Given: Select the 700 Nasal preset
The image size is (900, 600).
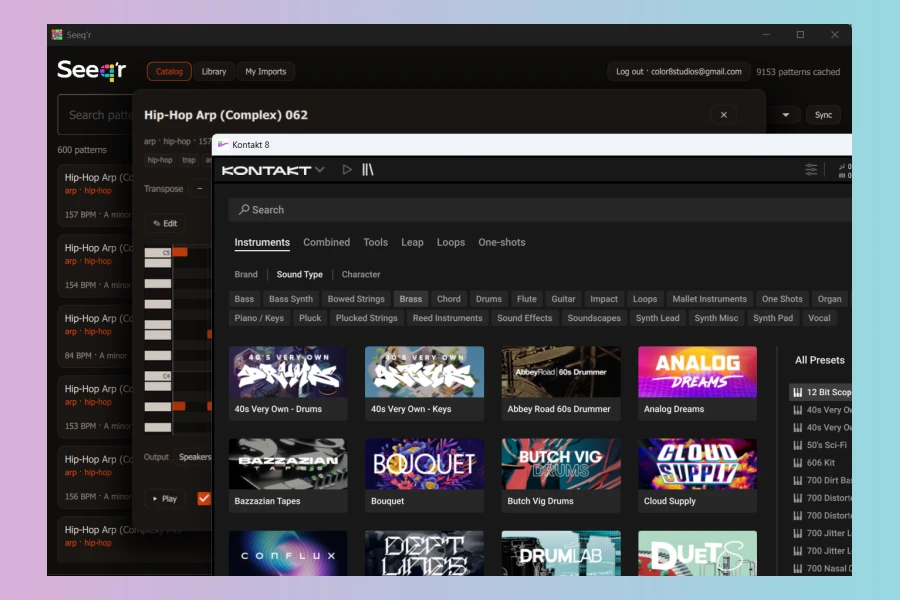Looking at the screenshot, I should click(x=821, y=568).
